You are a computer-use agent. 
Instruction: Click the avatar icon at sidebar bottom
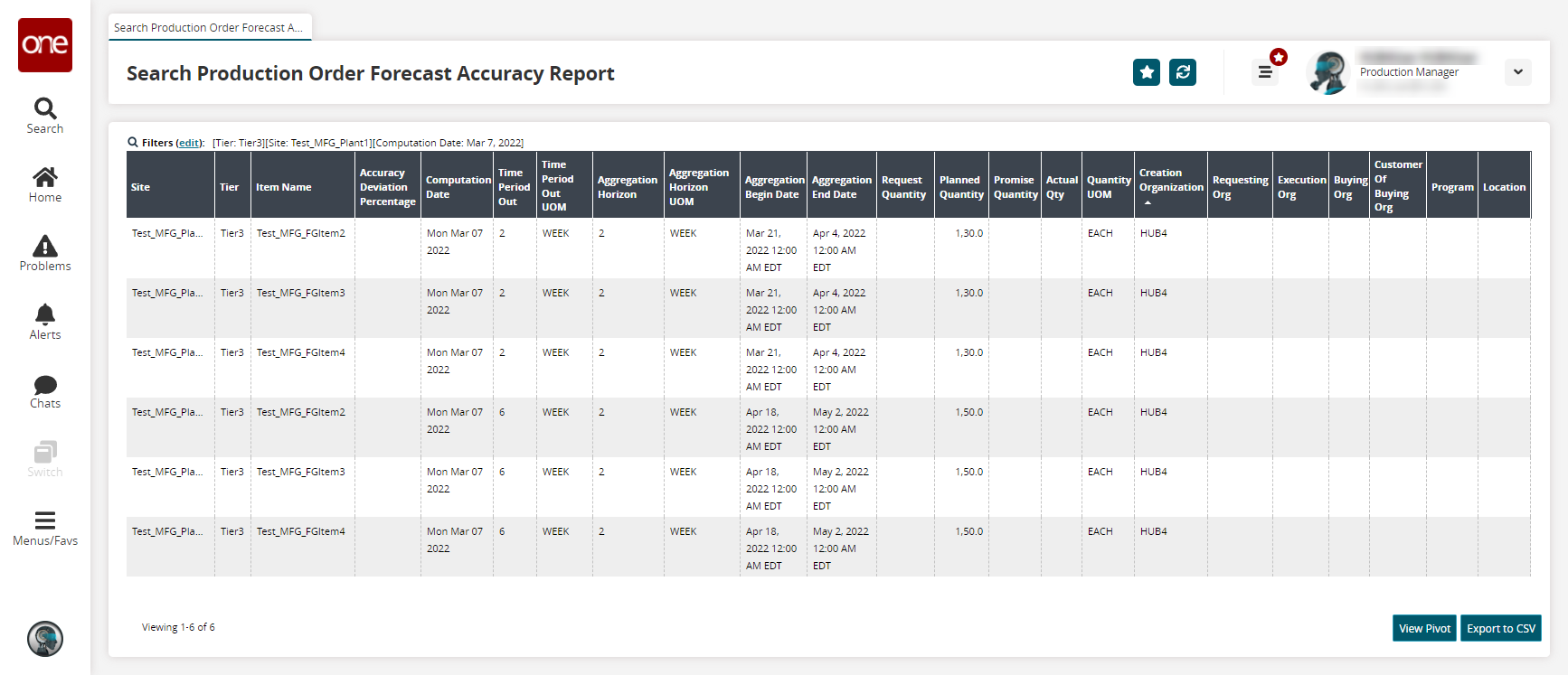45,639
